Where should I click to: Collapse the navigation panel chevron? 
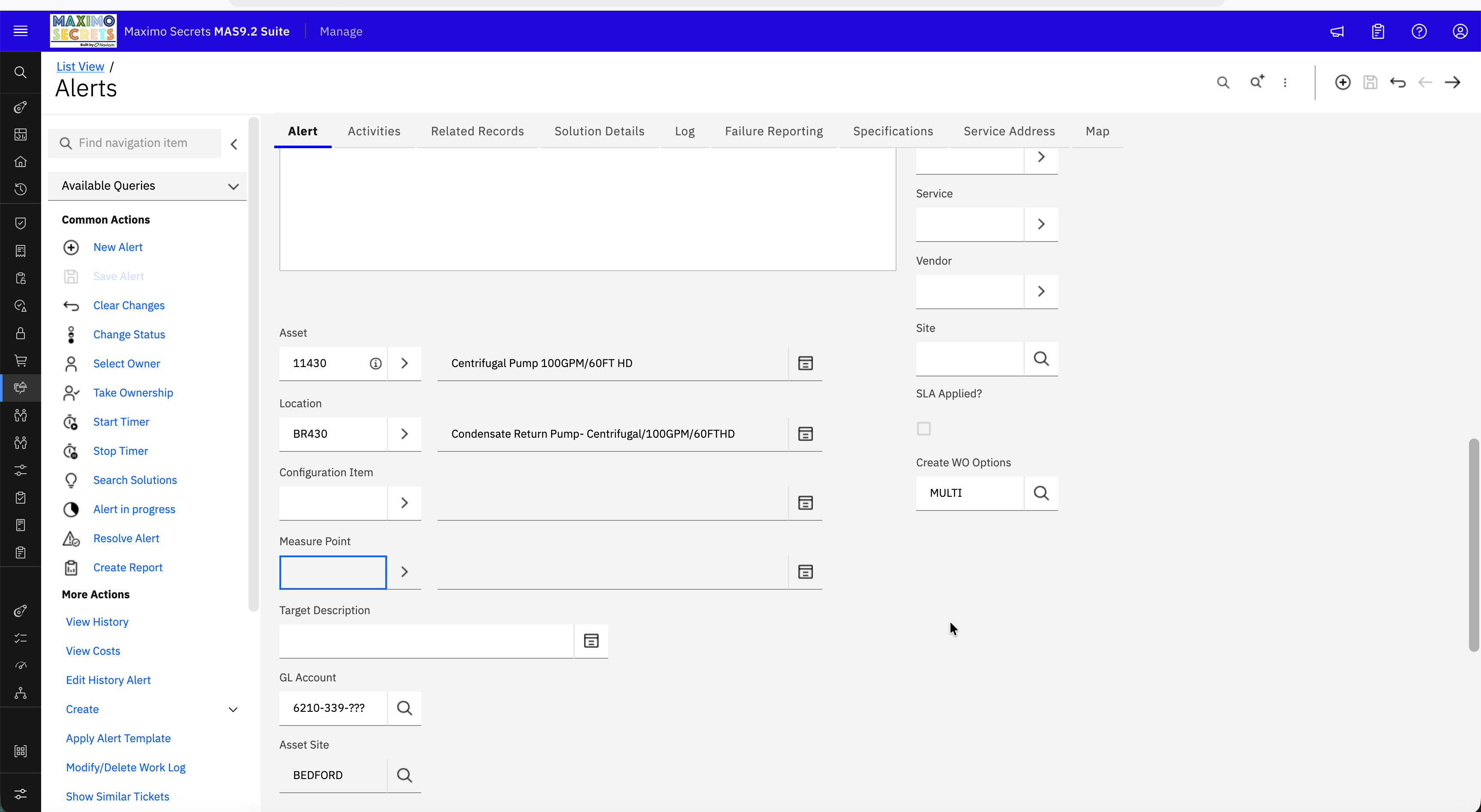234,143
